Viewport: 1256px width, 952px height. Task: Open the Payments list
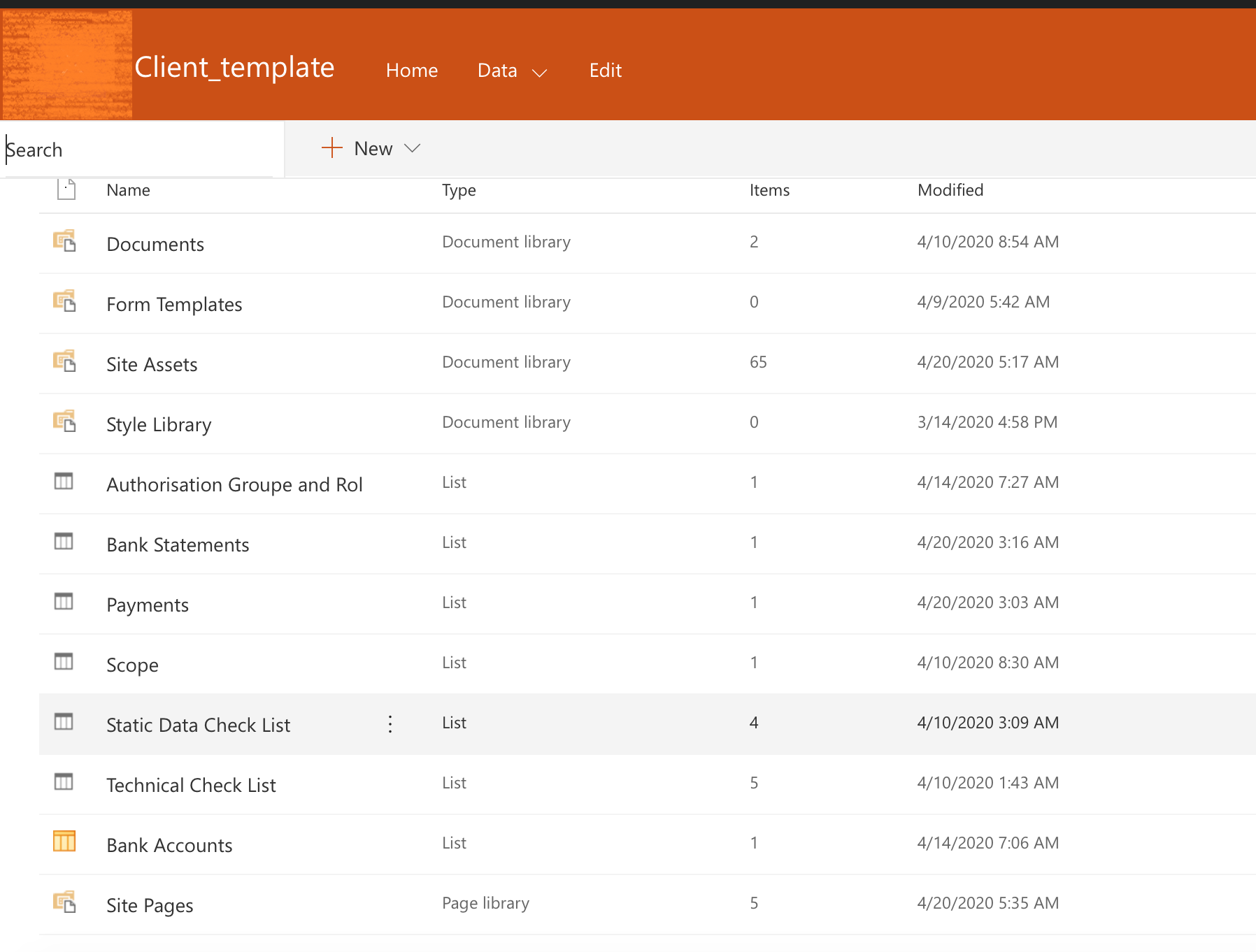point(148,605)
